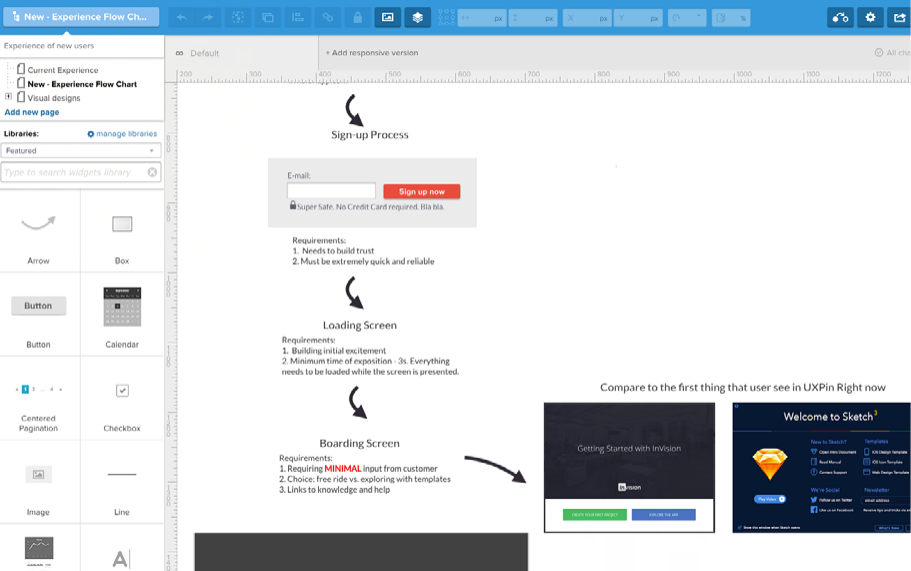Select the 'Loading Screen' heading text
The width and height of the screenshot is (911, 571).
coord(360,325)
